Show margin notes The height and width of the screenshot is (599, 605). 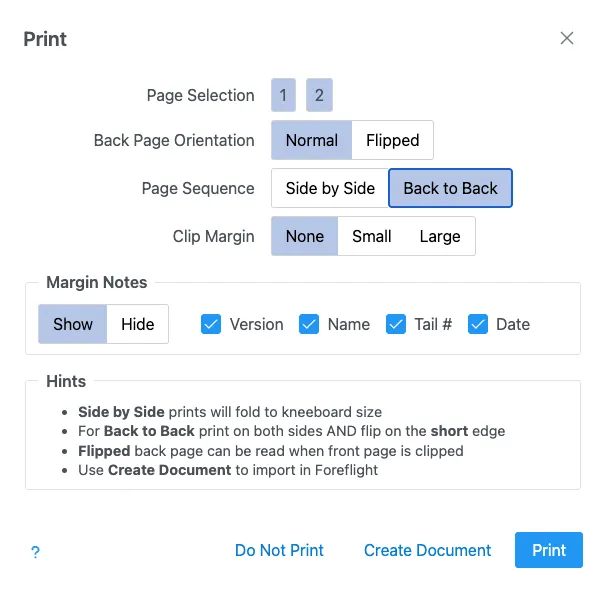coord(73,324)
